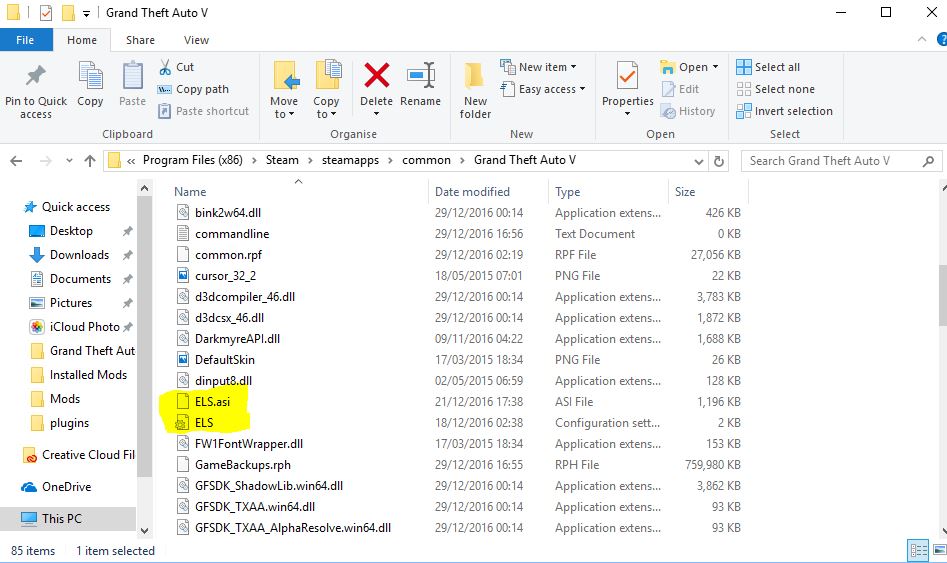Click Pin to Quick access icon

pos(36,76)
